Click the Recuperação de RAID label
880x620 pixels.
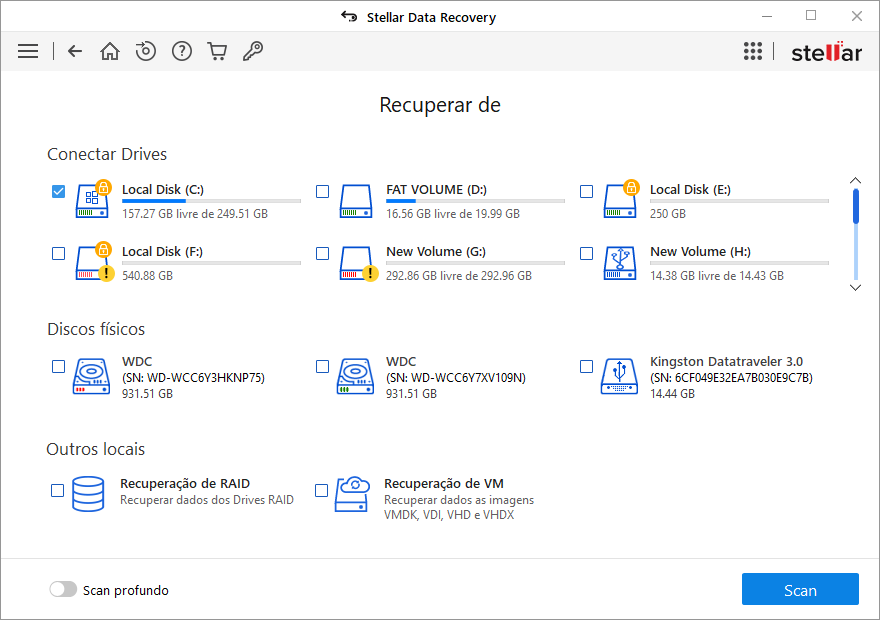click(185, 484)
